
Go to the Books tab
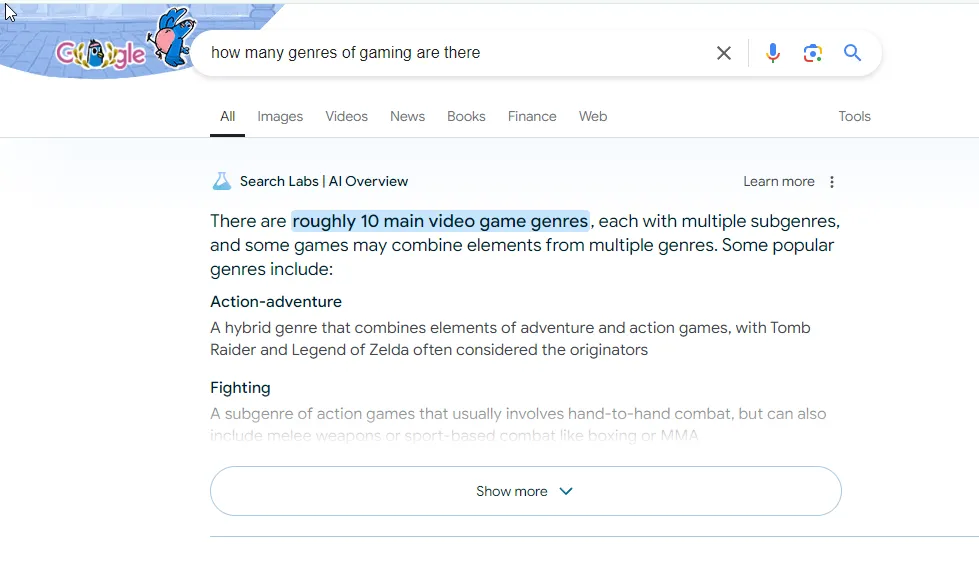[x=466, y=117]
